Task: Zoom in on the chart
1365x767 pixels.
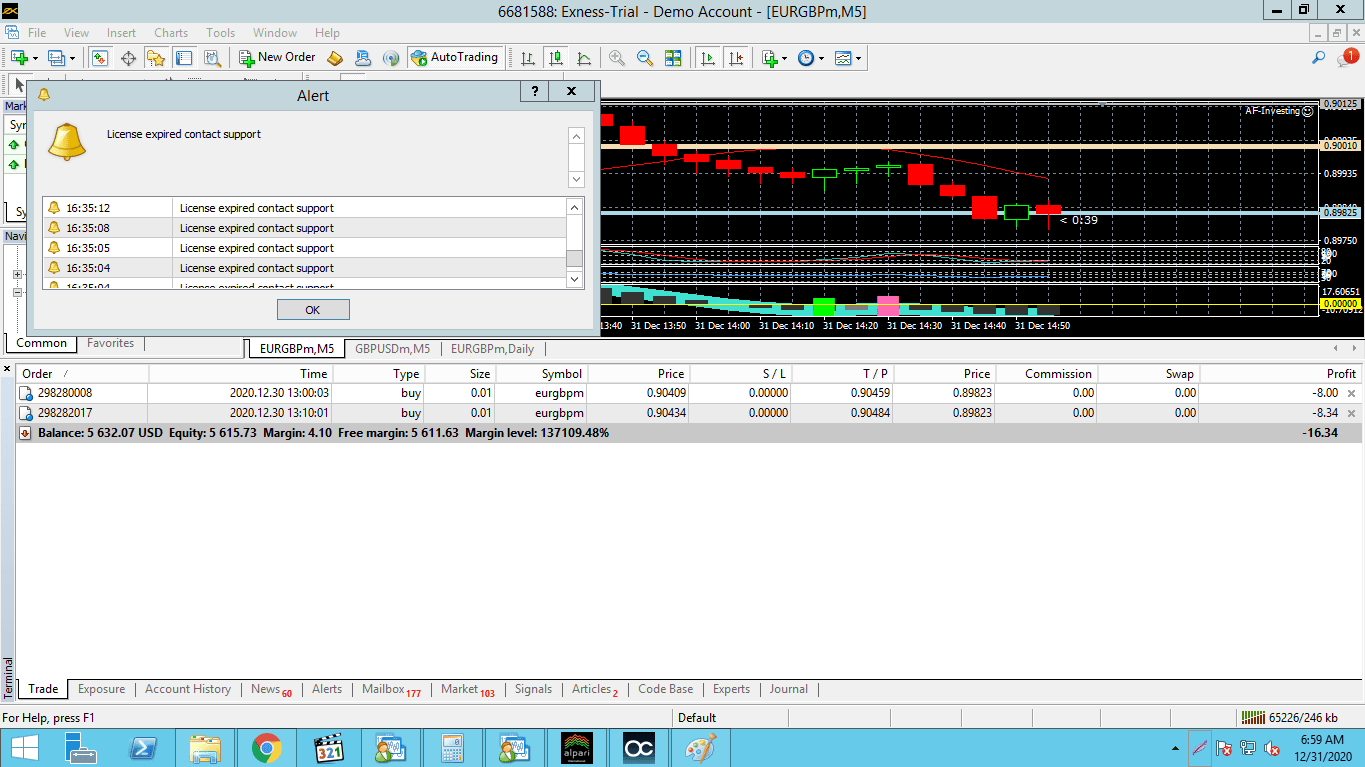Action: coord(617,58)
